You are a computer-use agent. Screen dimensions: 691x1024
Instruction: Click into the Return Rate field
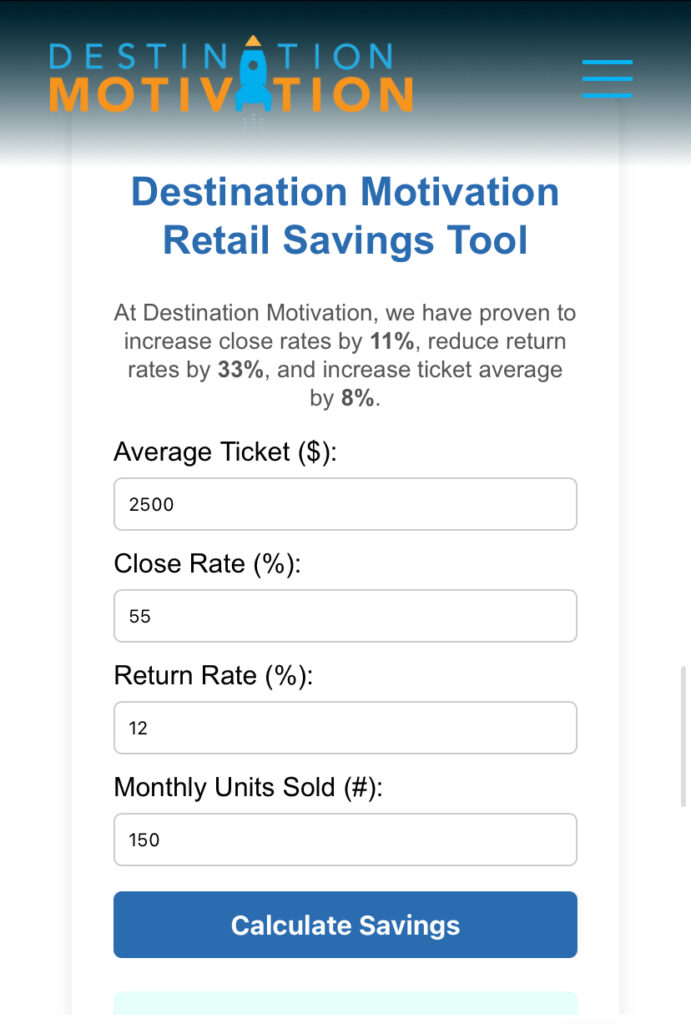tap(345, 728)
